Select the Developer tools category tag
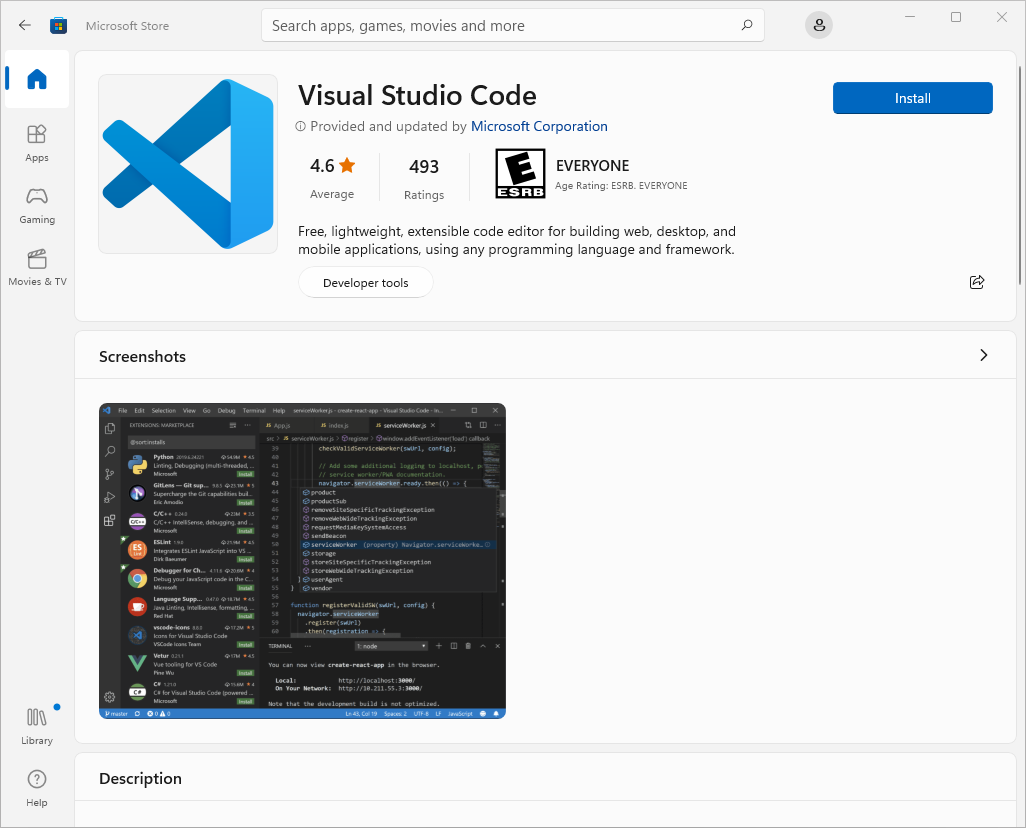Viewport: 1026px width, 828px height. (x=365, y=282)
